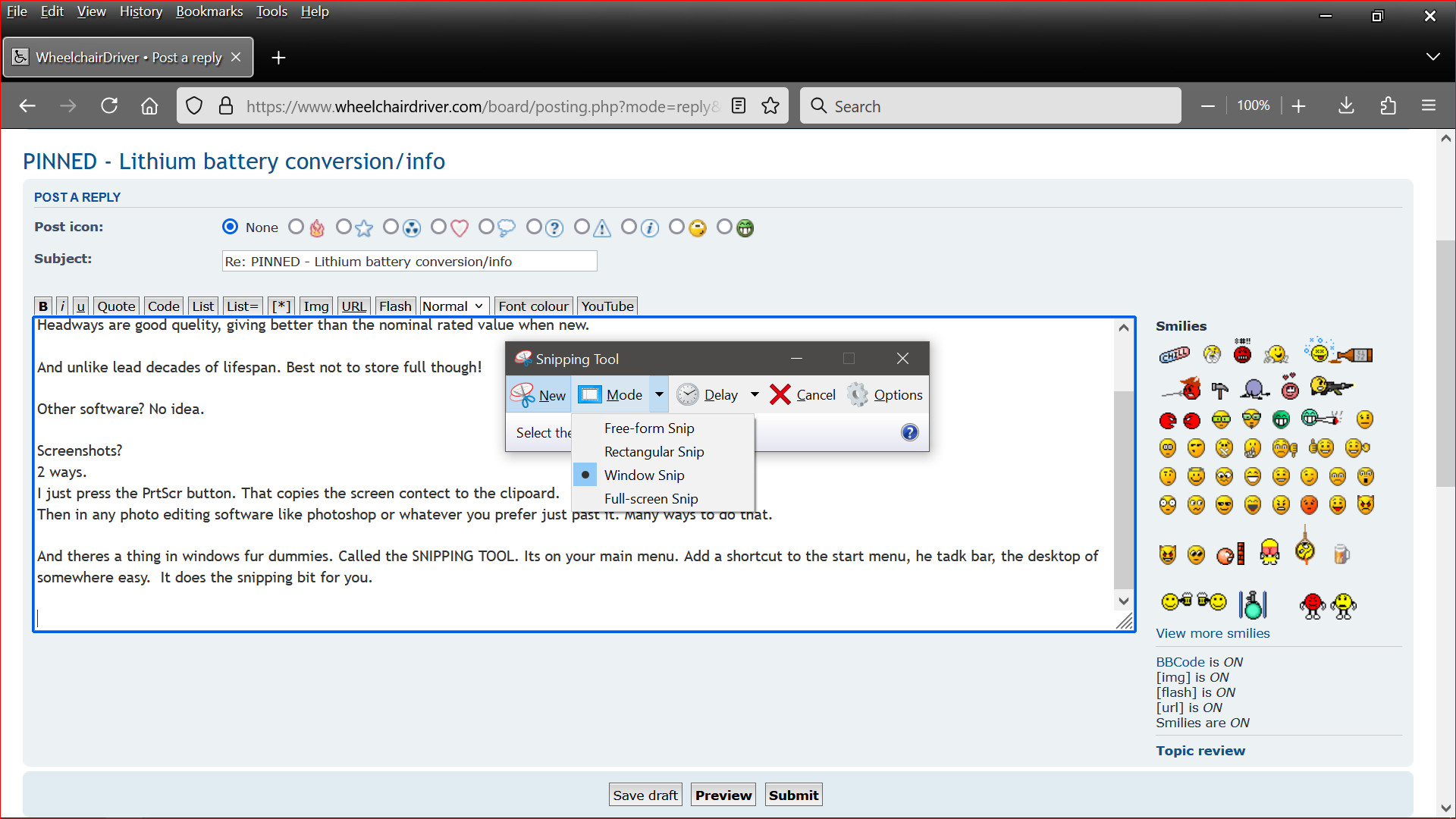Image resolution: width=1456 pixels, height=819 pixels.
Task: Click the Font colour button
Action: point(533,306)
